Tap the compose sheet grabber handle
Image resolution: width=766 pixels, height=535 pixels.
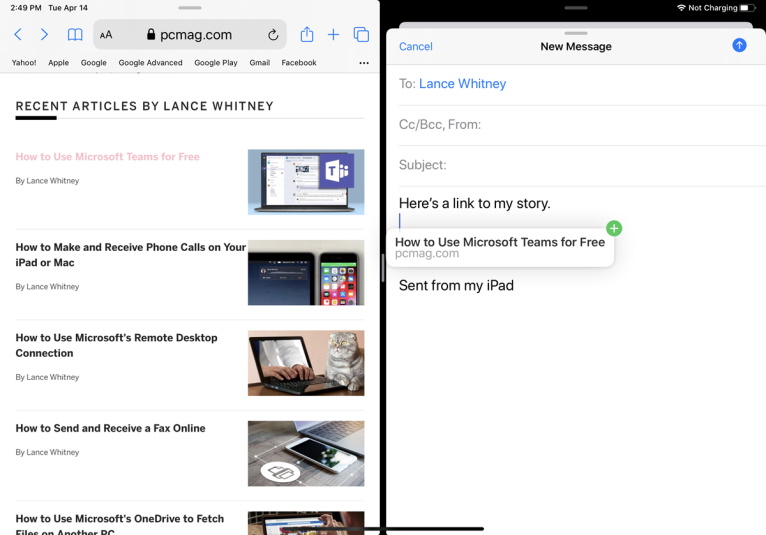(x=575, y=33)
